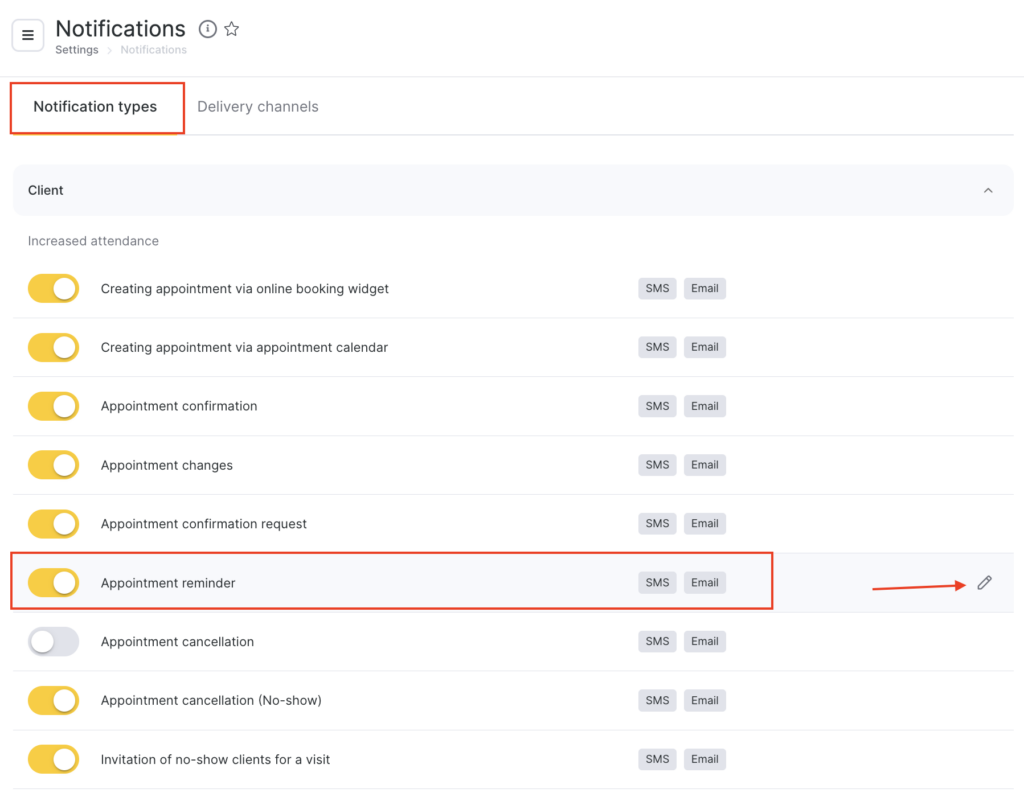The width and height of the screenshot is (1024, 797).
Task: Disable Creating appointment via online booking widget
Action: [x=53, y=289]
